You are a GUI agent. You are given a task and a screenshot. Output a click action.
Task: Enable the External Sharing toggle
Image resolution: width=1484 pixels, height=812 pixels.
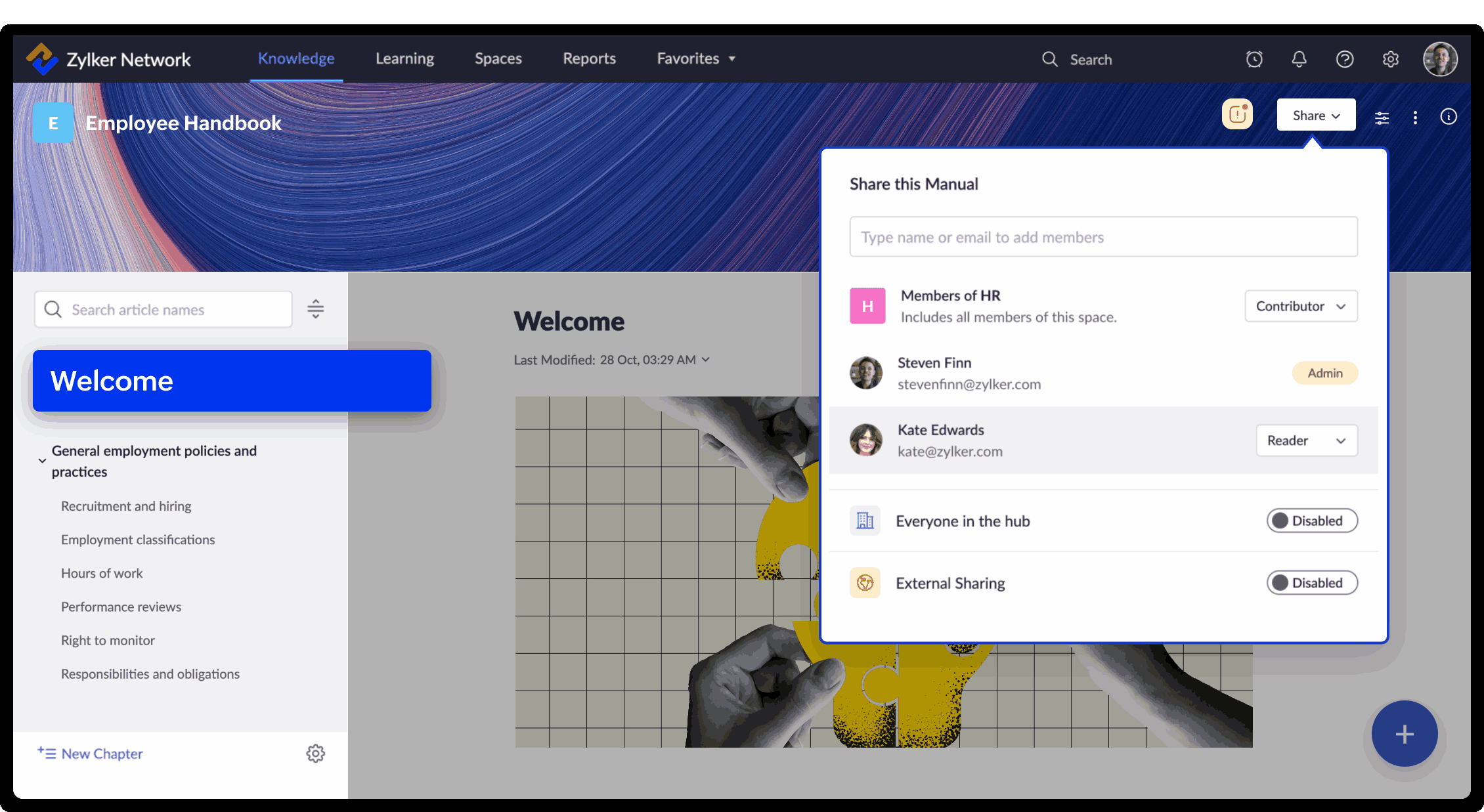(1311, 583)
